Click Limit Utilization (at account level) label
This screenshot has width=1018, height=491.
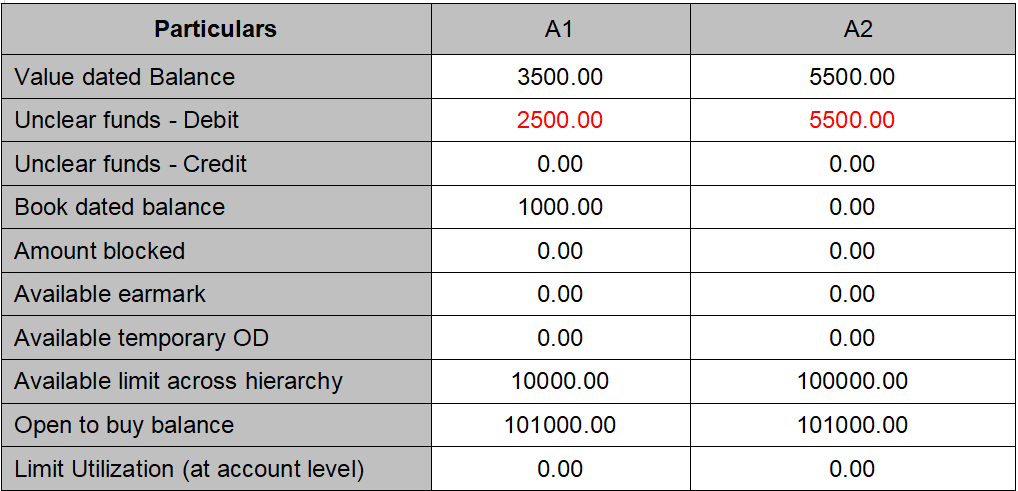coord(189,468)
